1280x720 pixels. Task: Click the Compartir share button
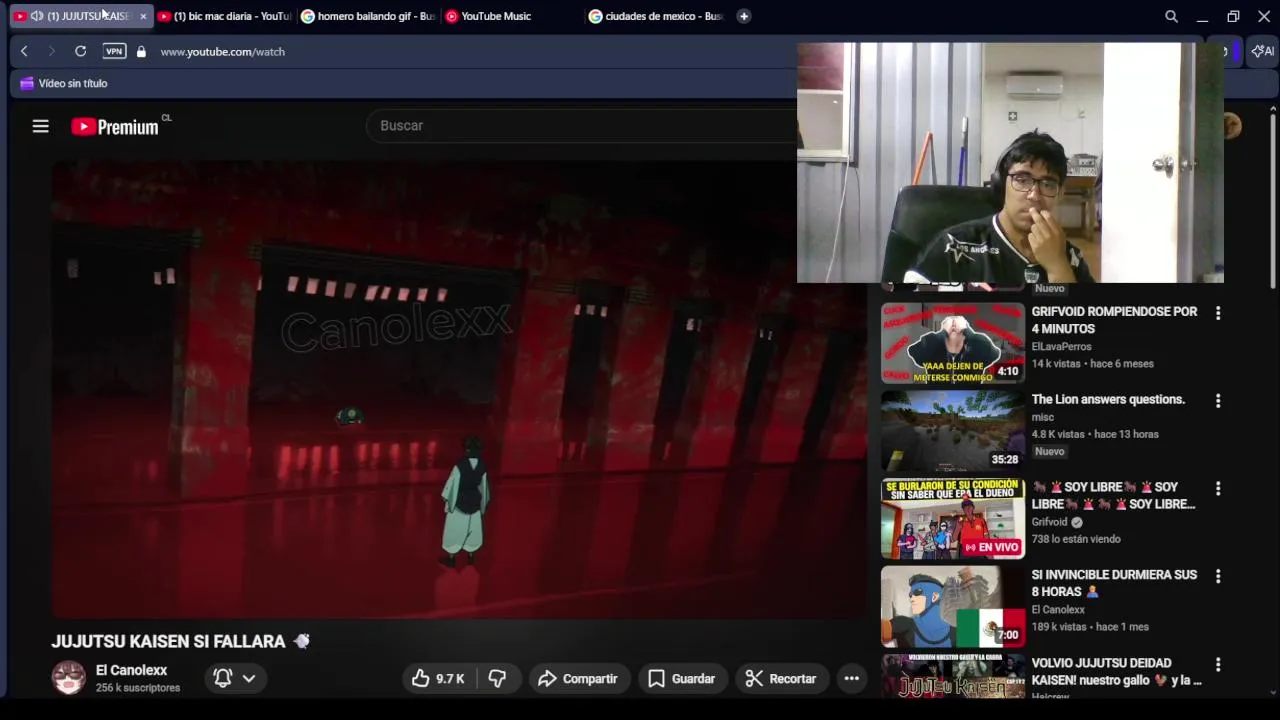[578, 678]
